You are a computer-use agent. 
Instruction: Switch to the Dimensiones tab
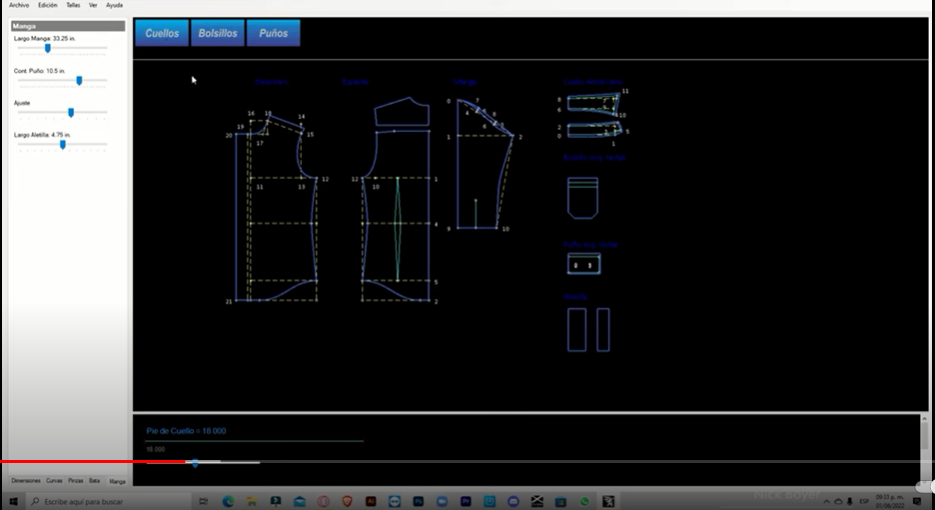(26, 481)
